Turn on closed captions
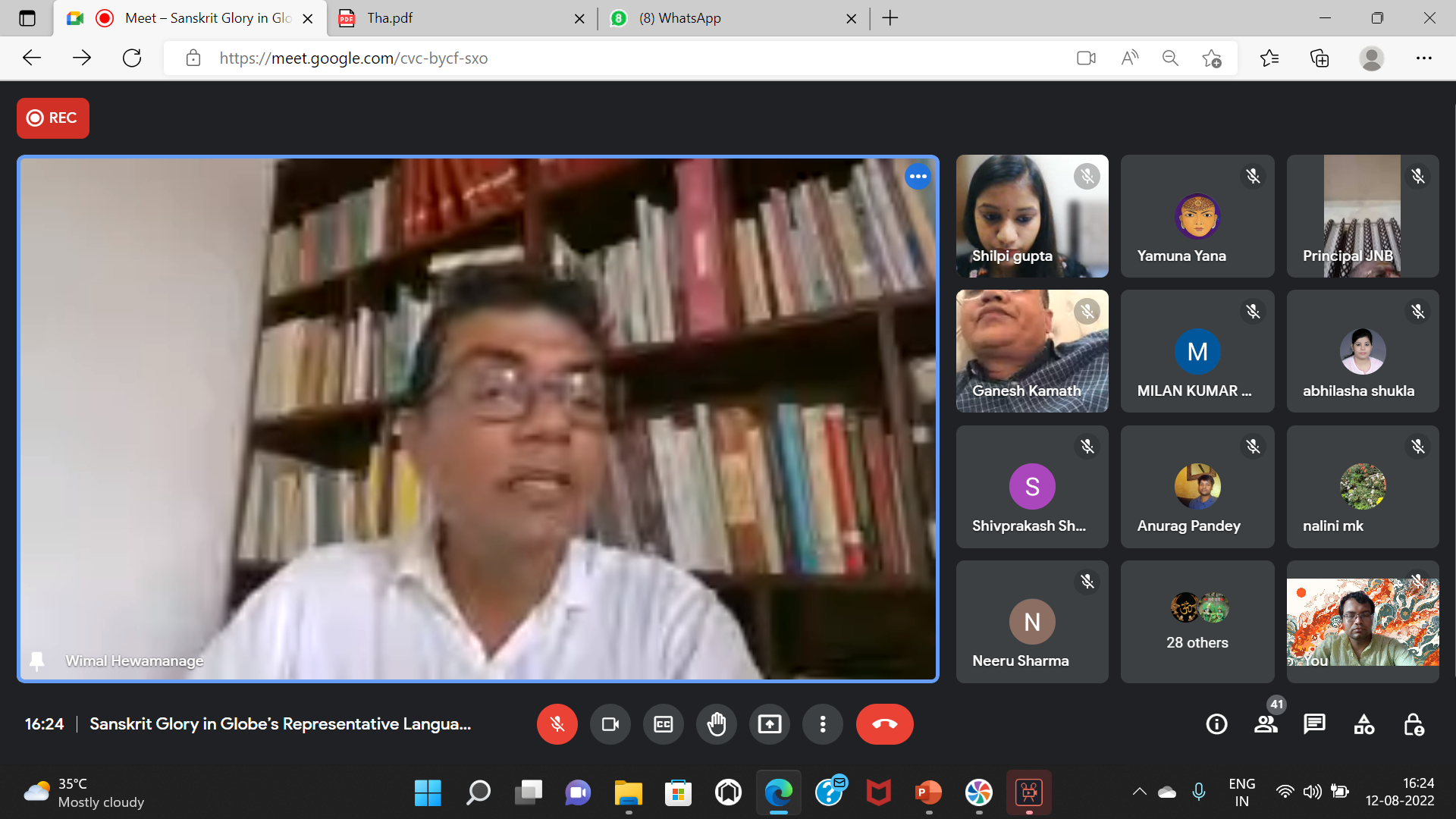Viewport: 1456px width, 819px height. [x=663, y=724]
